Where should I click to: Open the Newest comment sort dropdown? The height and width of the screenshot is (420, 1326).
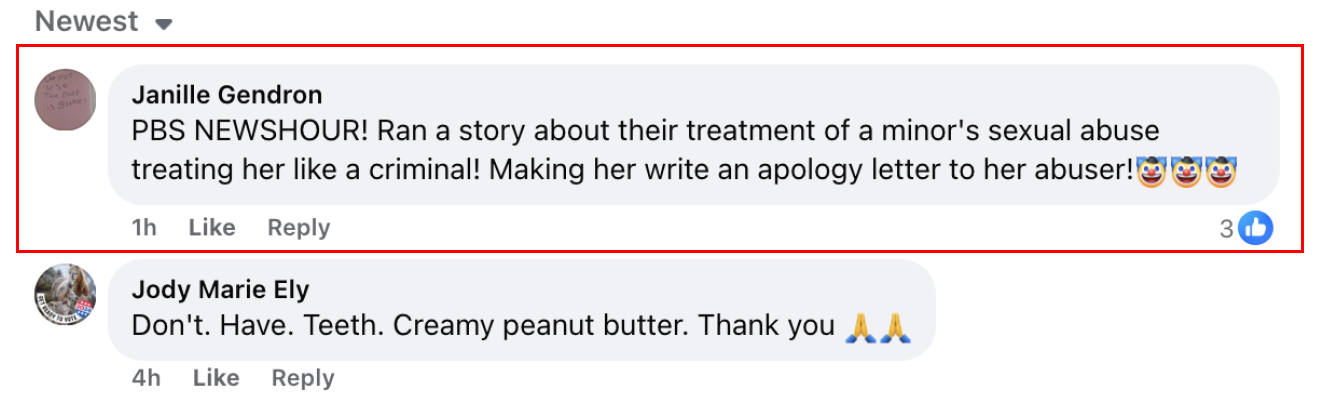pyautogui.click(x=85, y=21)
